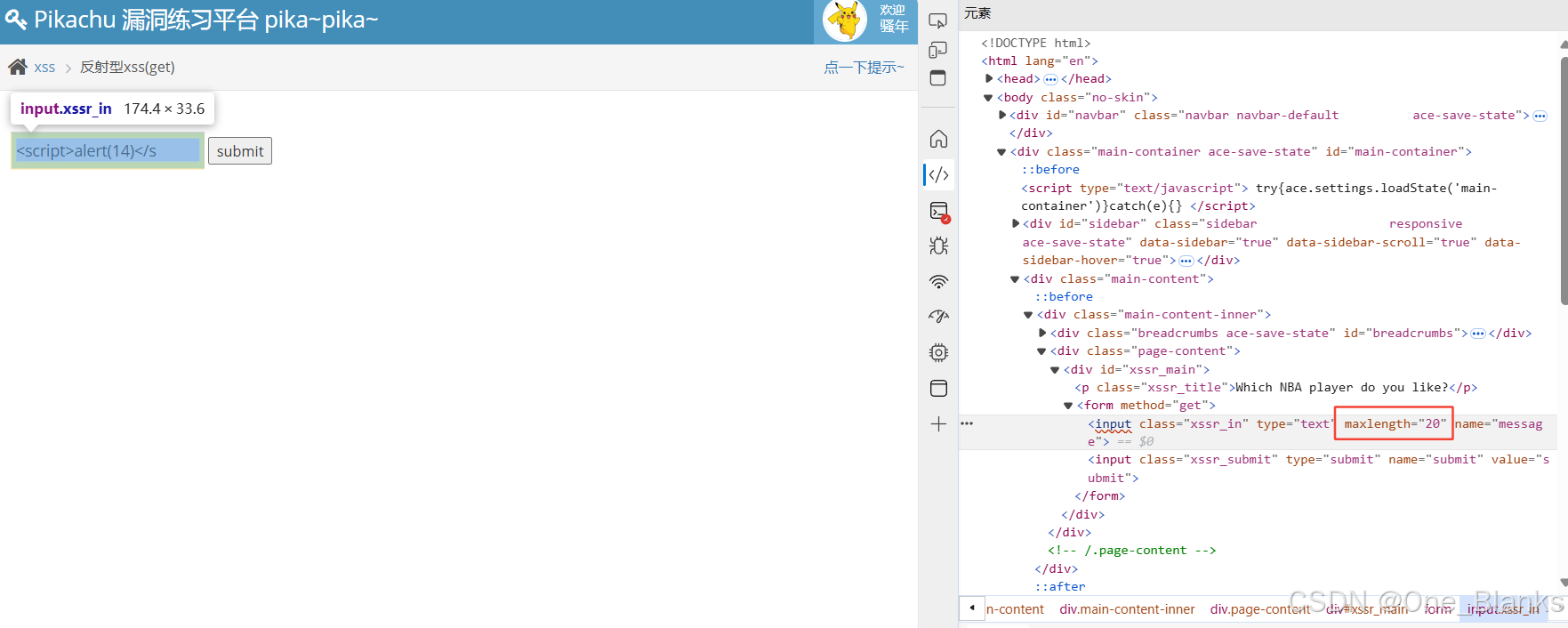Collapse the body class="no-skin" node
The height and width of the screenshot is (628, 1568).
point(988,97)
